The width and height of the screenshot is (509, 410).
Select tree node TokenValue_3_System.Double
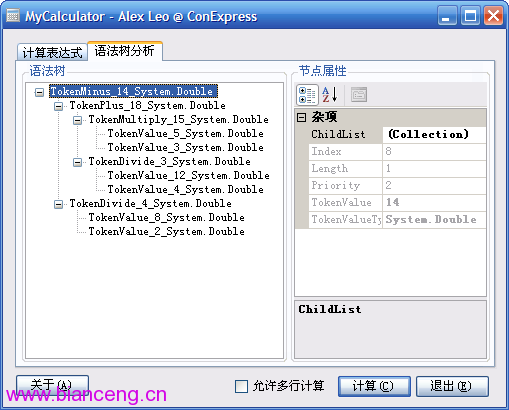(185, 147)
